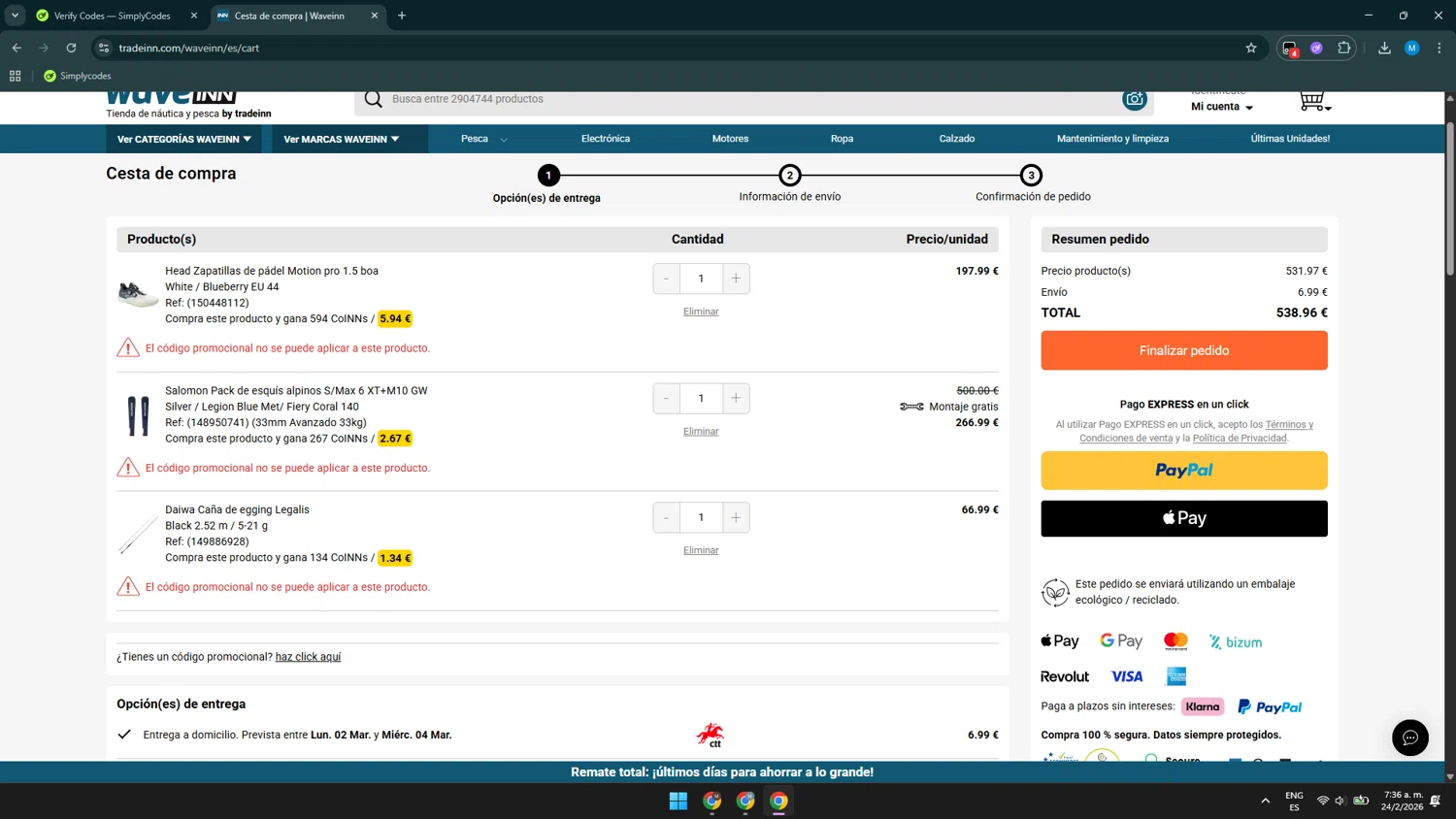1456x819 pixels.
Task: Click the Head quantity input field
Action: pos(701,278)
